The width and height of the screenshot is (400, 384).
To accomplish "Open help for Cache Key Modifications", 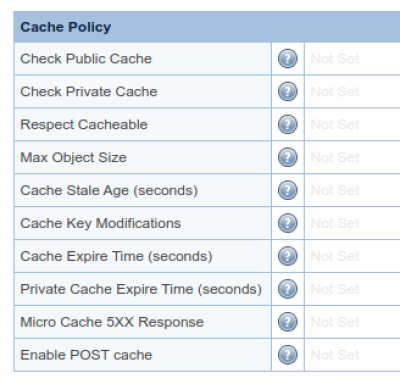I will (288, 223).
